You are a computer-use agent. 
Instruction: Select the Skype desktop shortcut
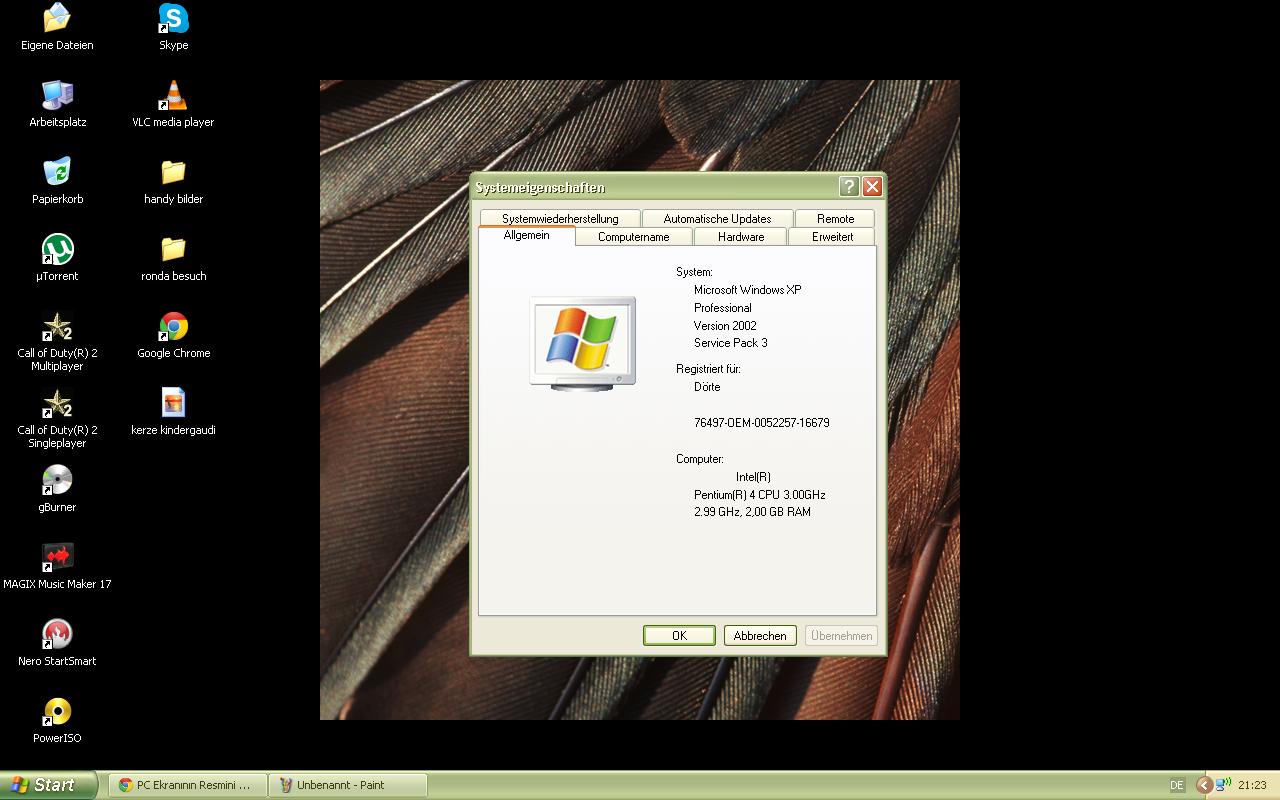173,27
